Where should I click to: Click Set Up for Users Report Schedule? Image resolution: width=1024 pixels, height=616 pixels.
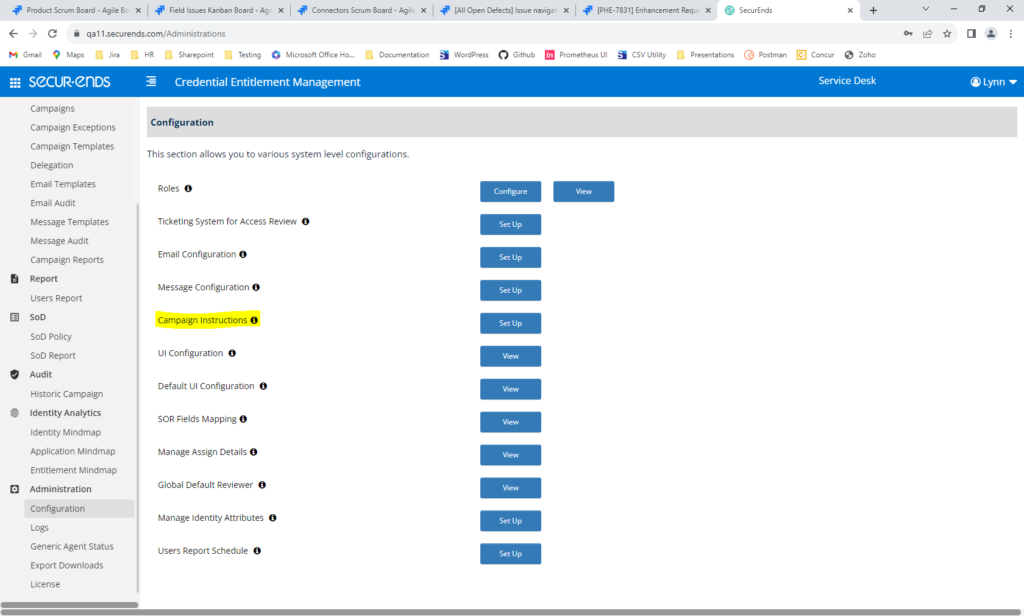pos(511,554)
